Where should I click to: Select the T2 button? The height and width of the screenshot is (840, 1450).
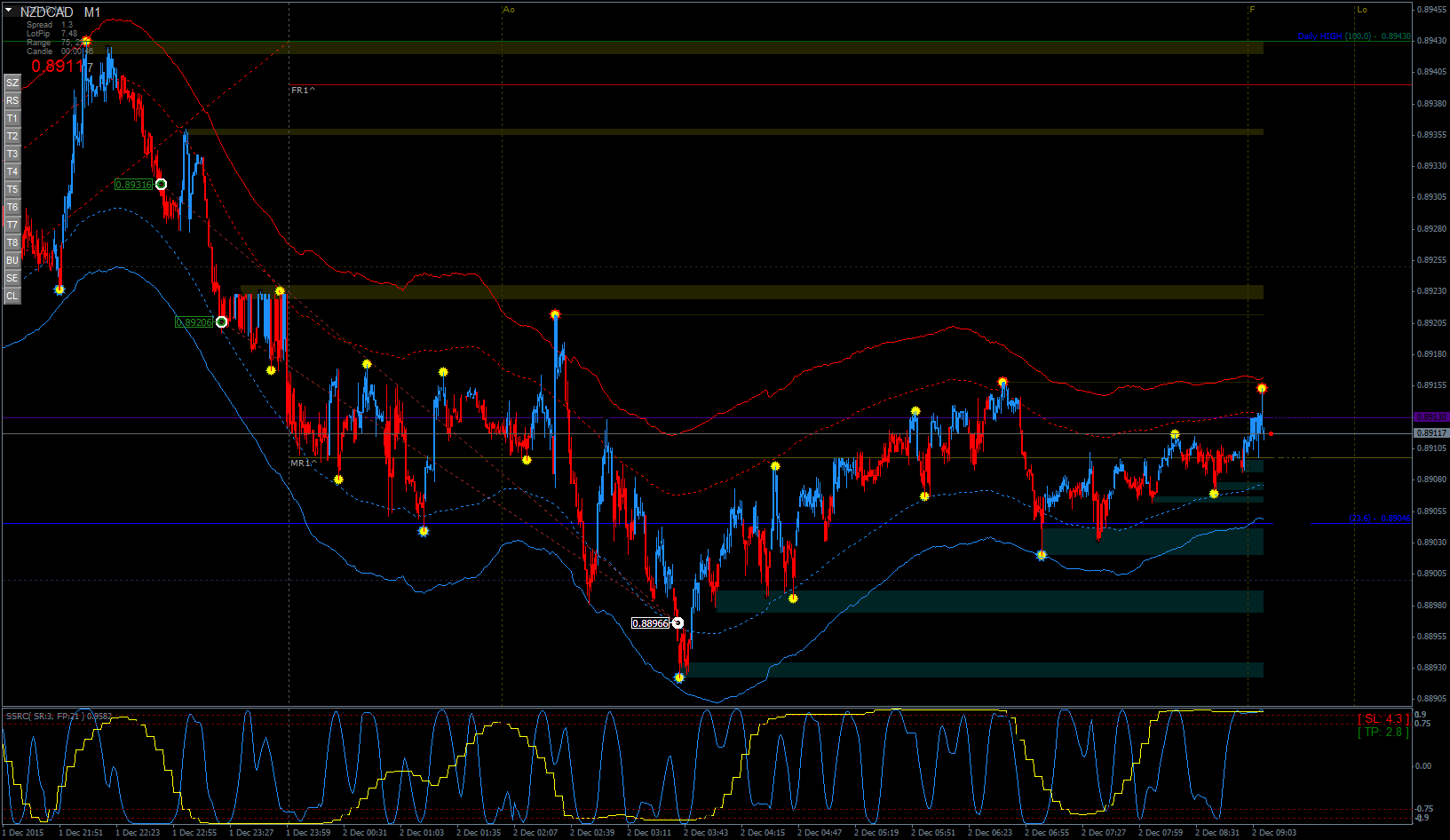12,136
